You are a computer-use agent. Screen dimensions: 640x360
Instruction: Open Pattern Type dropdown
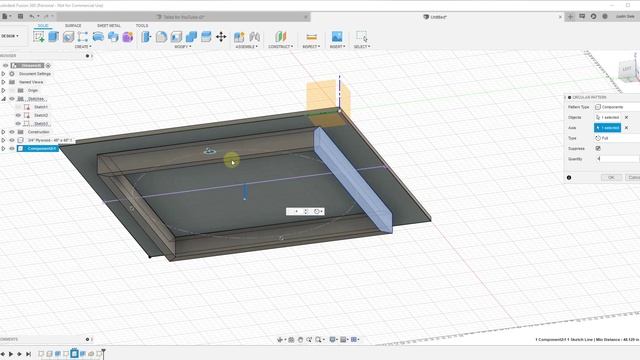pyautogui.click(x=617, y=107)
